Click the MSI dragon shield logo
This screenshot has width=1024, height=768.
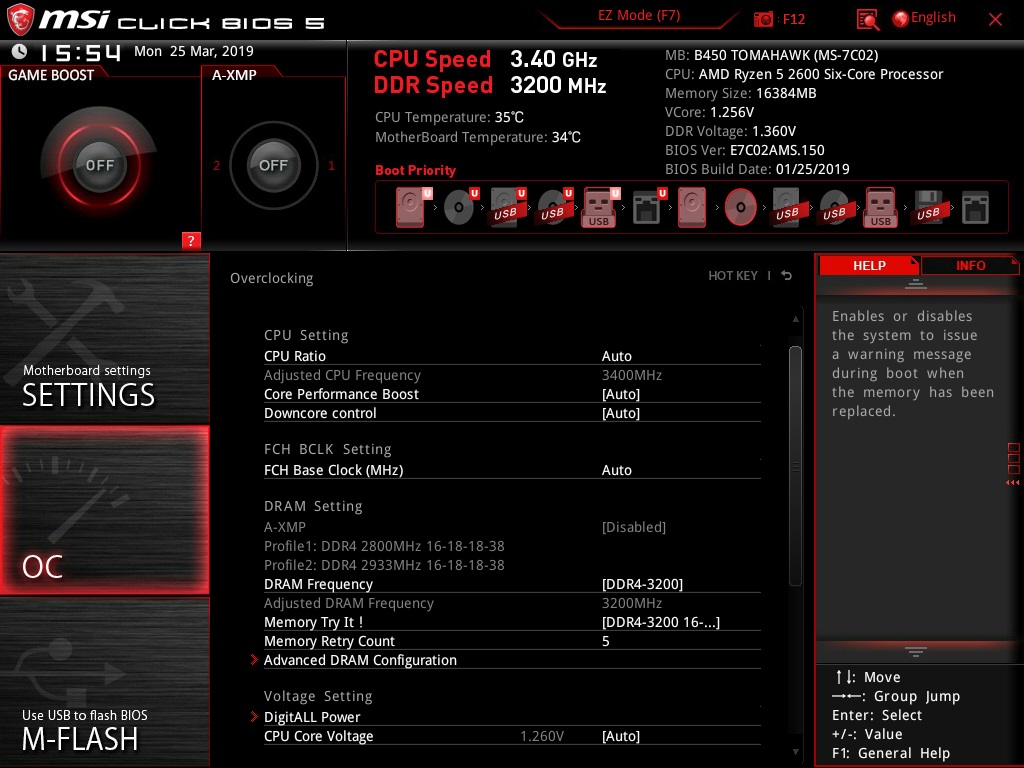(20, 19)
